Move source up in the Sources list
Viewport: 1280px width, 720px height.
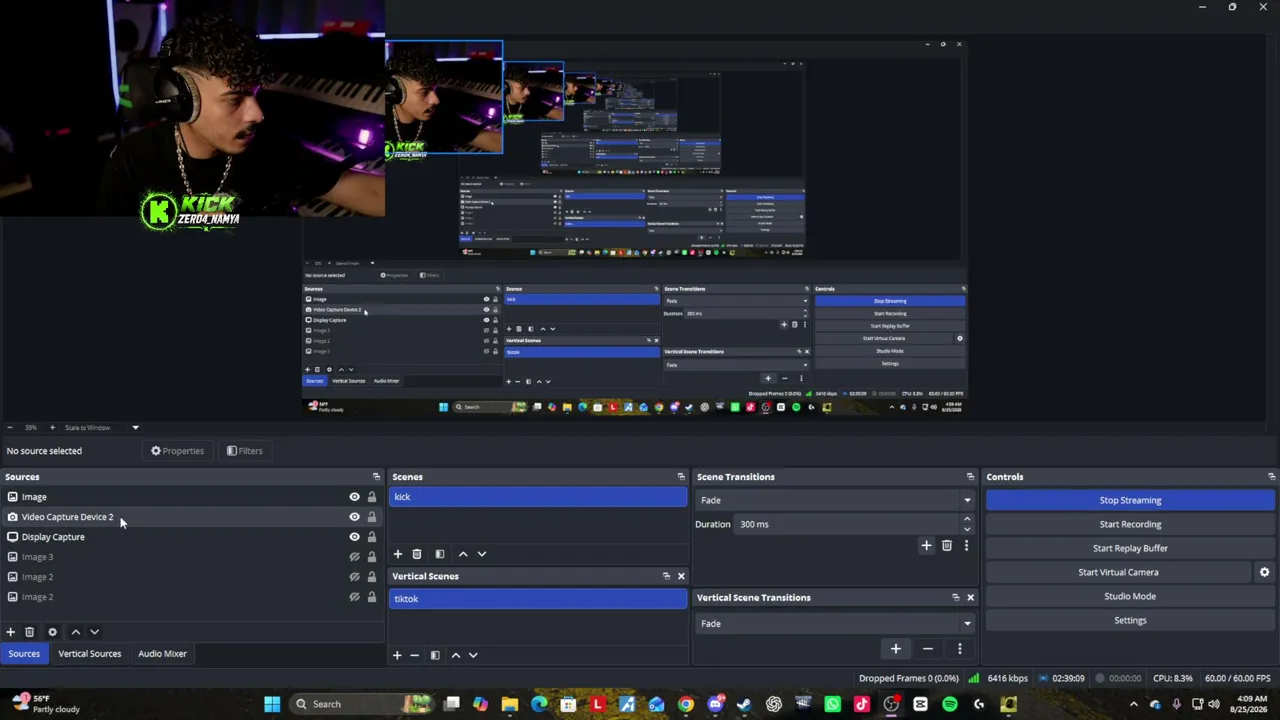75,632
